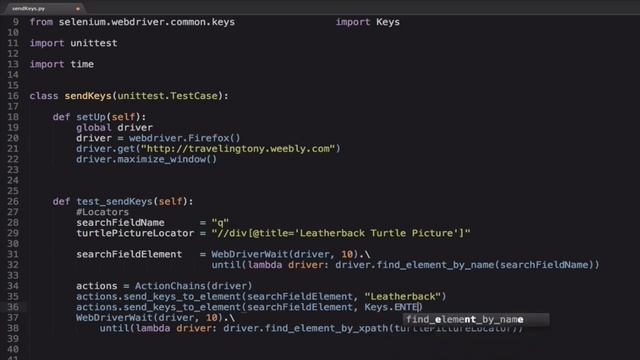
Task: Click line number 26 in the gutter
Action: [13, 201]
